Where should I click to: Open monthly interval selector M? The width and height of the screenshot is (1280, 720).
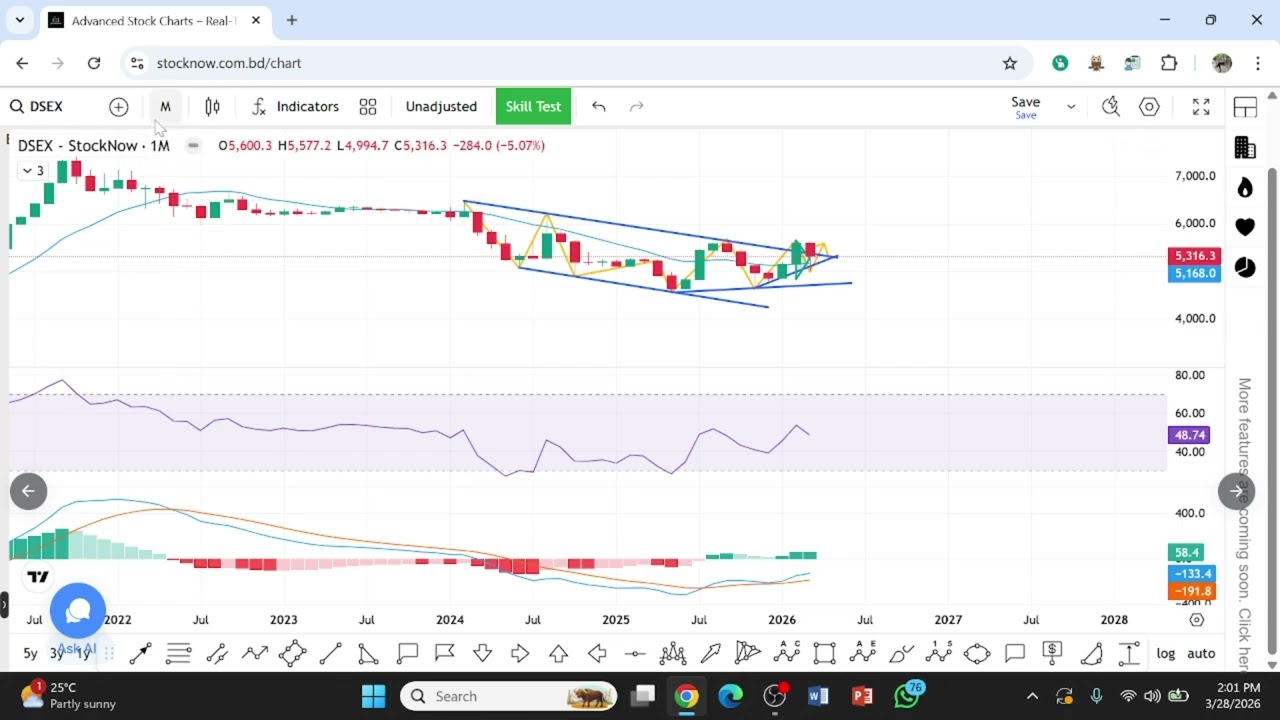pyautogui.click(x=165, y=106)
